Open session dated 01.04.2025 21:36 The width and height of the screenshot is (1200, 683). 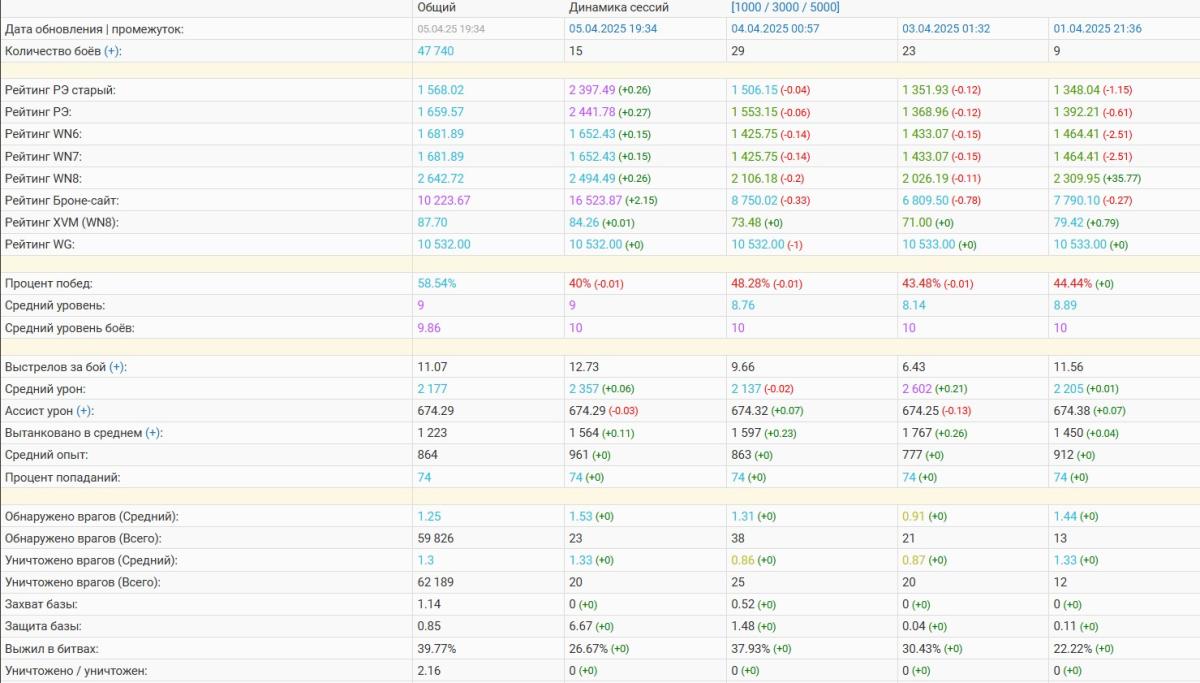(x=1097, y=29)
